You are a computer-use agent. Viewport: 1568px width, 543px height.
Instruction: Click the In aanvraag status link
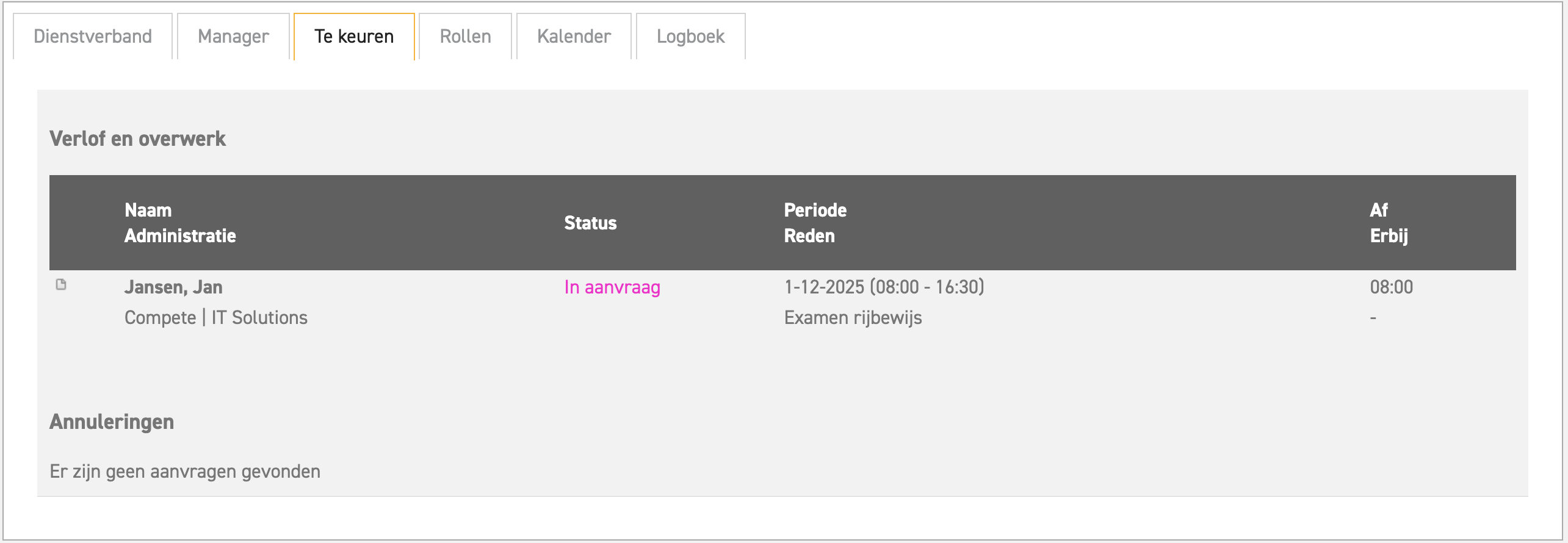point(612,287)
